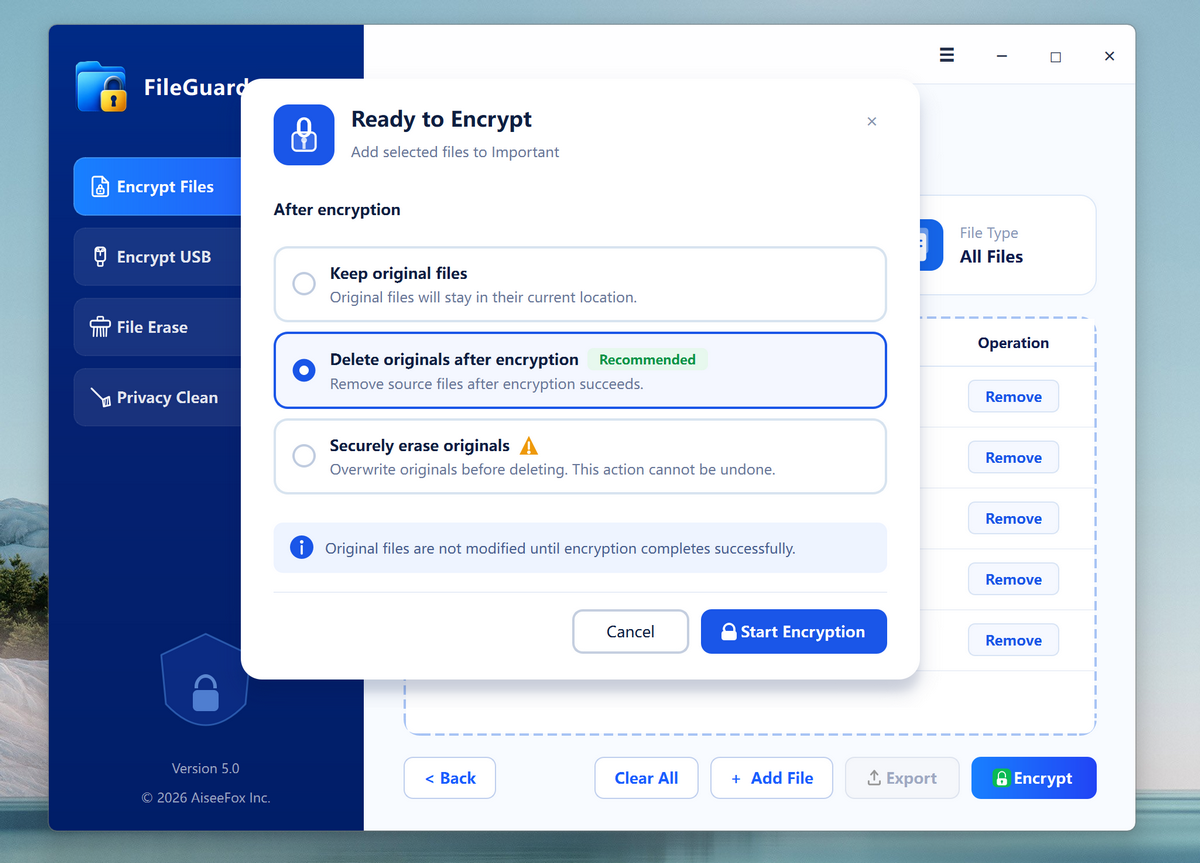Clear All files from the list
The image size is (1200, 863).
point(646,778)
